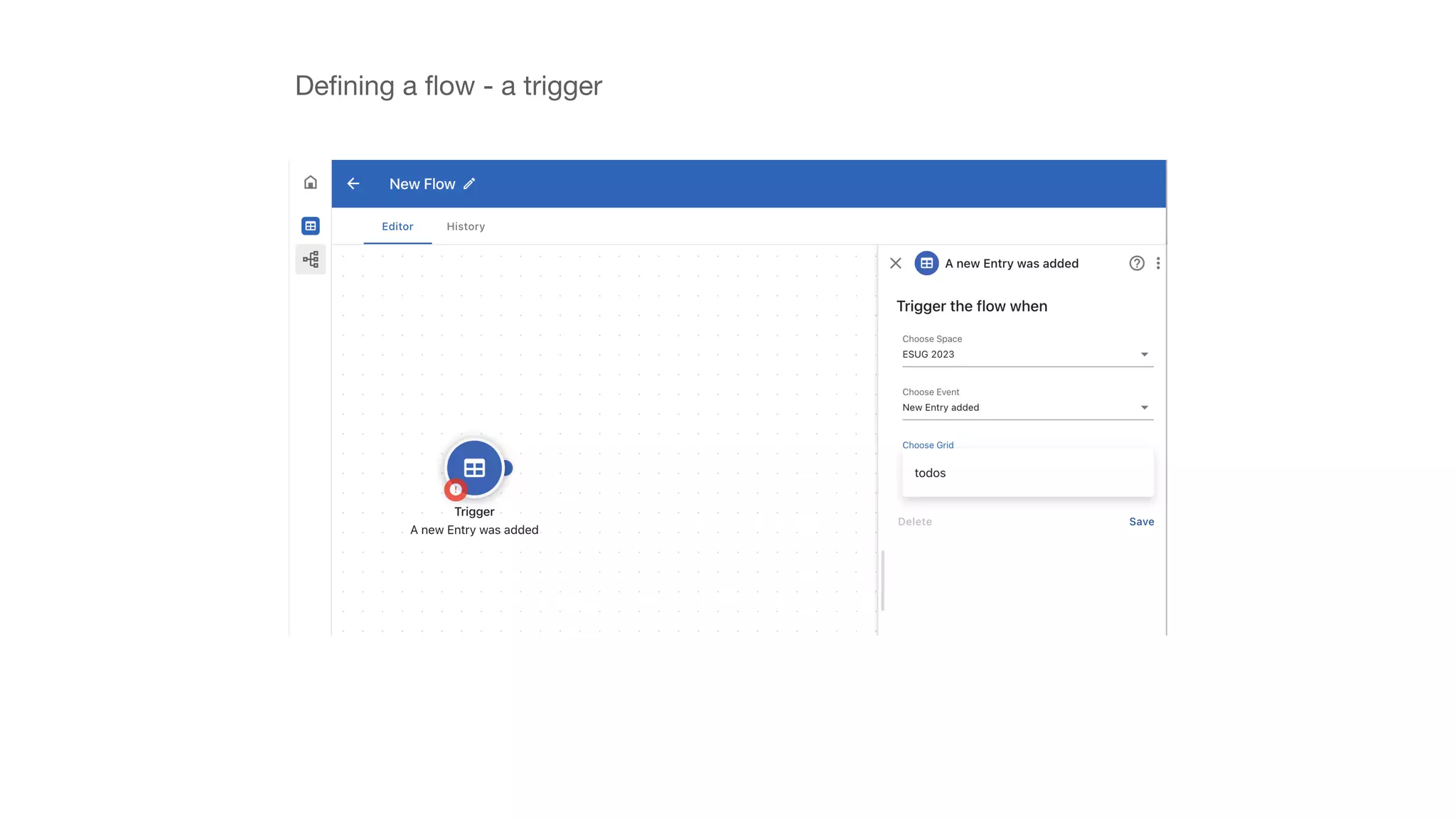Click the panel resize divider handle
The width and height of the screenshot is (1456, 819).
click(x=882, y=580)
